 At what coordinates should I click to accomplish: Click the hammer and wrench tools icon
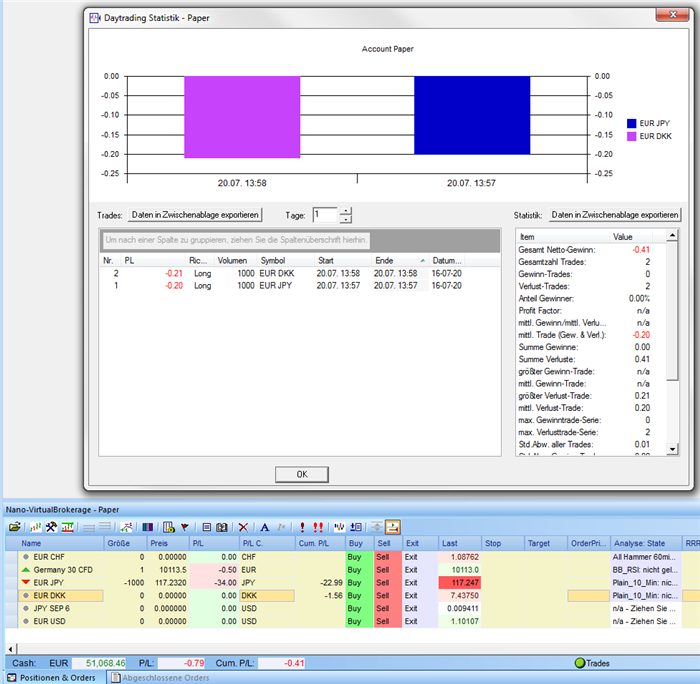[x=51, y=526]
